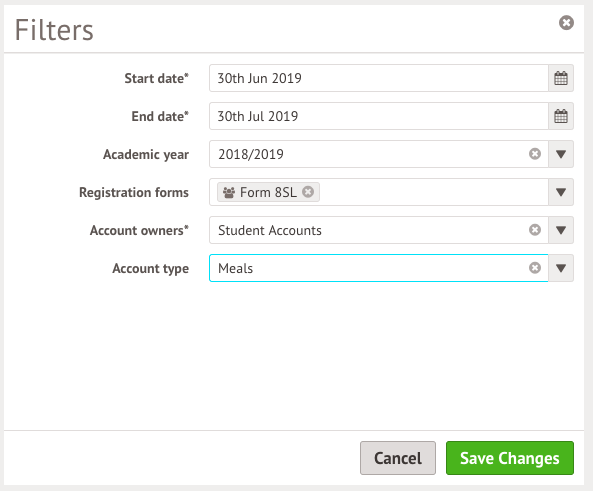Expand the Registration forms dropdown arrow

click(x=561, y=192)
